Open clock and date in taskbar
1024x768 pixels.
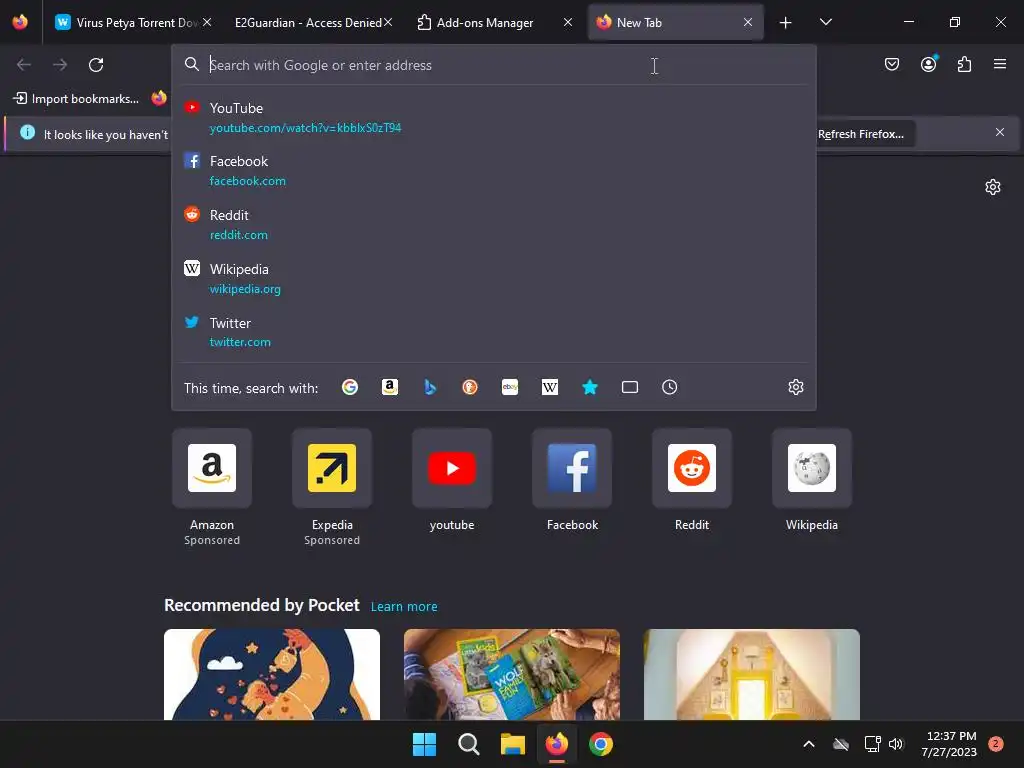pyautogui.click(x=949, y=744)
